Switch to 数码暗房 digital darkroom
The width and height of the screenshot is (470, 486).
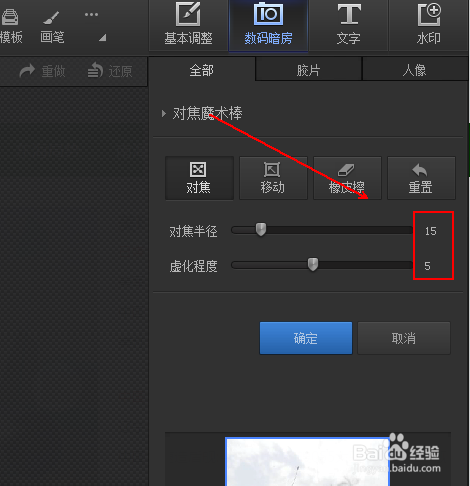click(x=268, y=25)
